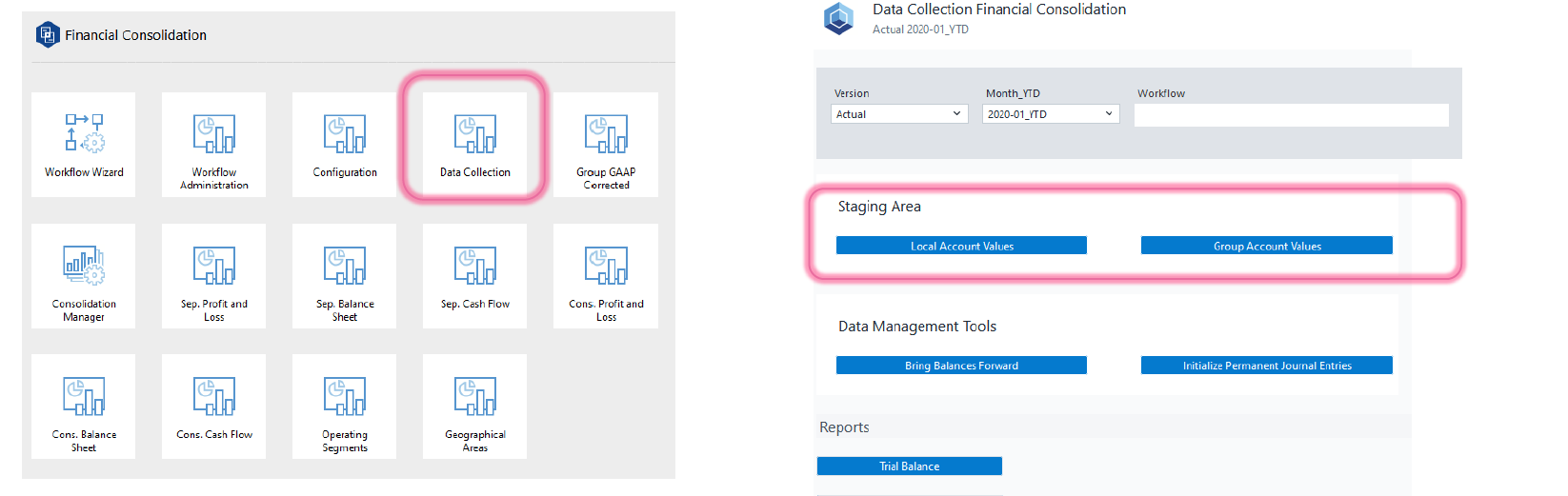The height and width of the screenshot is (496, 1568).
Task: Open the Workflow Wizard tile
Action: [x=84, y=144]
